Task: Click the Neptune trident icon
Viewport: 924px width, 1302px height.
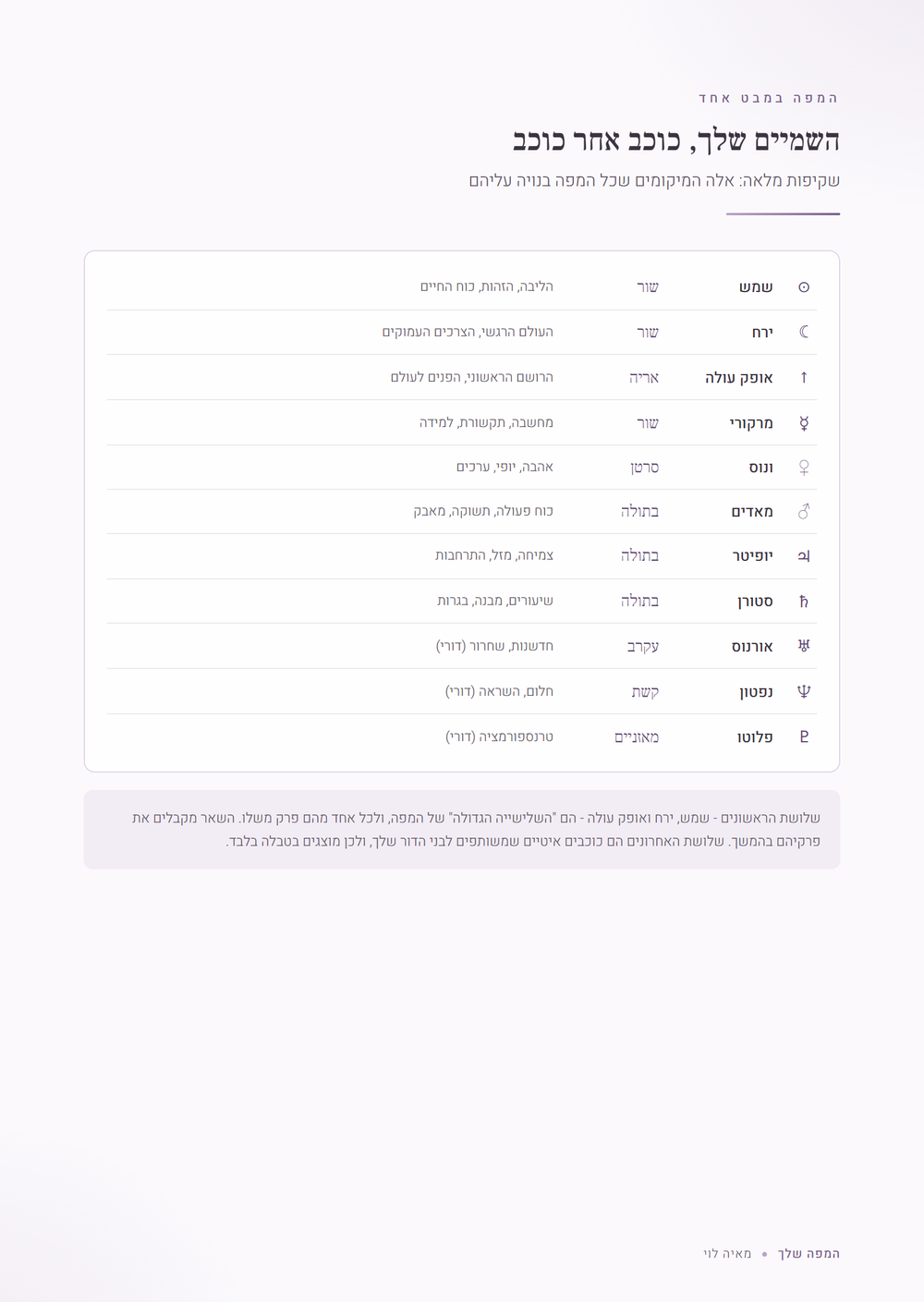Action: click(804, 691)
